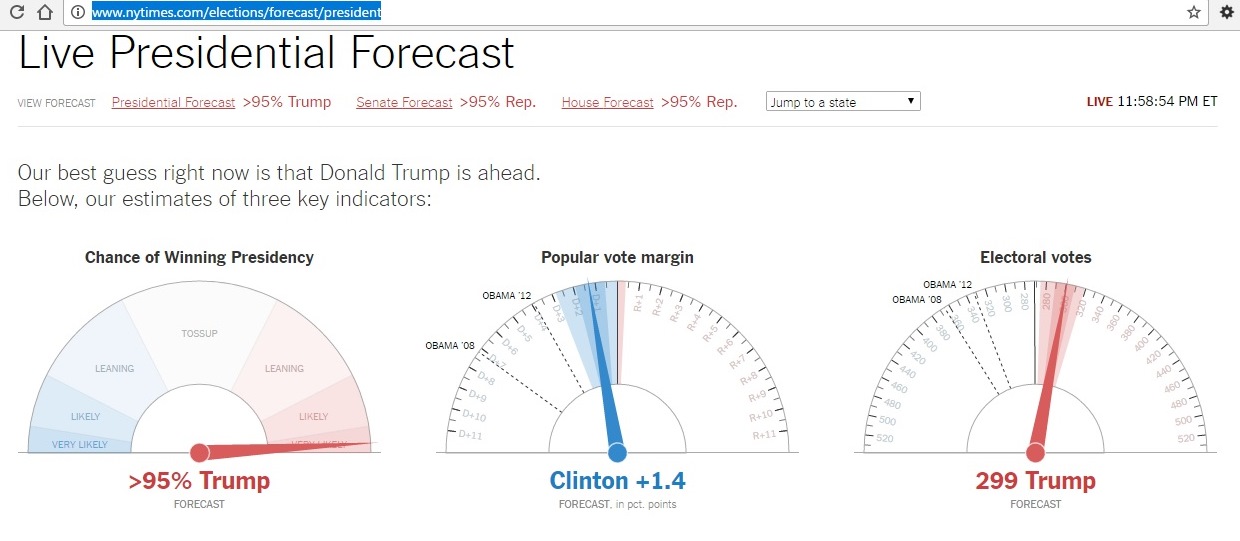The image size is (1240, 541).
Task: Open the Jump to a state dropdown
Action: [x=843, y=102]
